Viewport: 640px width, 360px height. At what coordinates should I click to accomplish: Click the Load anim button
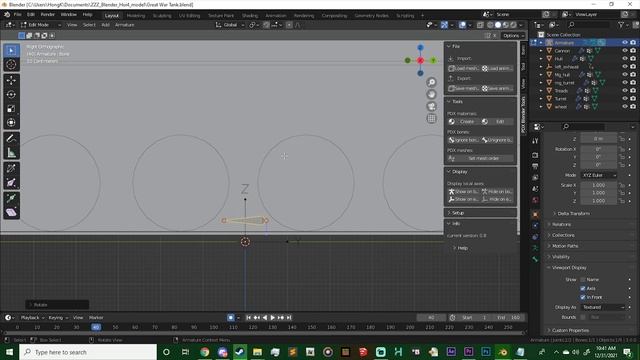(497, 69)
